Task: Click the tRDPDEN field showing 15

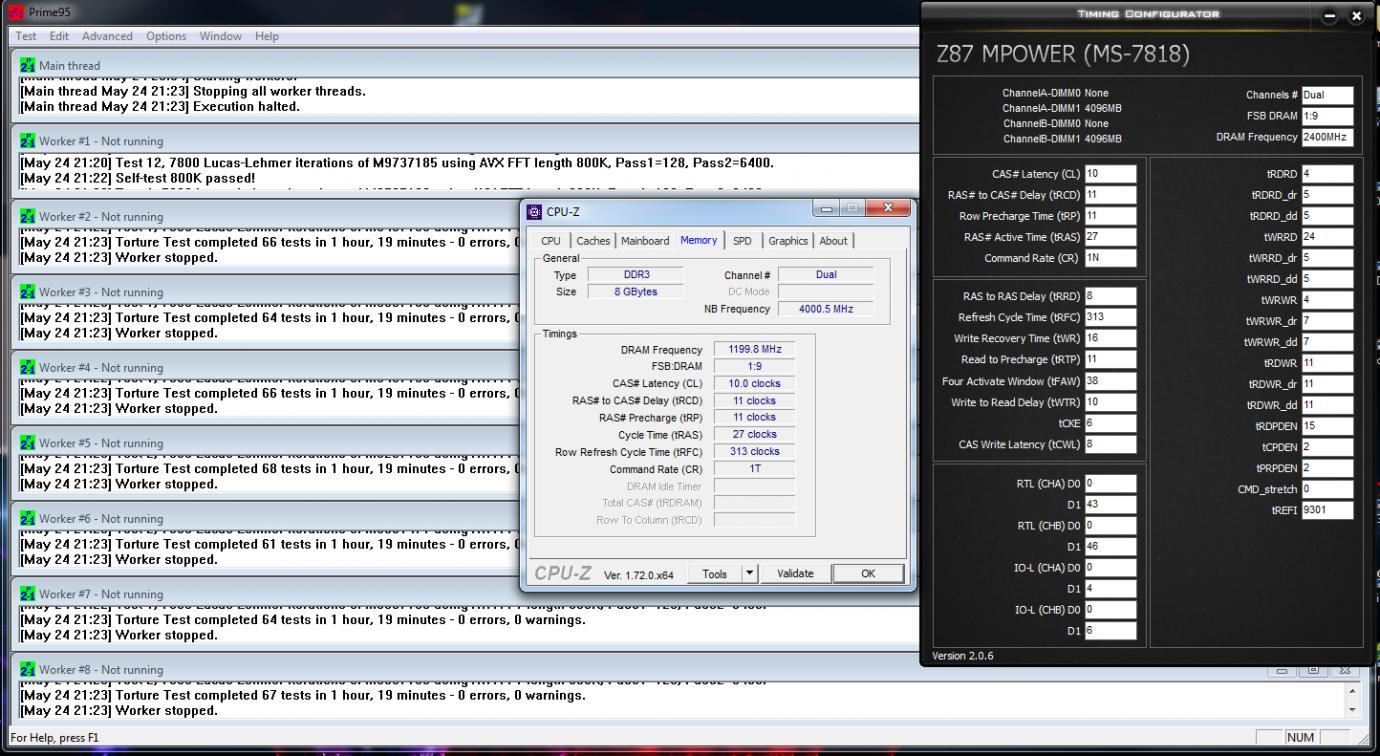Action: (x=1327, y=426)
